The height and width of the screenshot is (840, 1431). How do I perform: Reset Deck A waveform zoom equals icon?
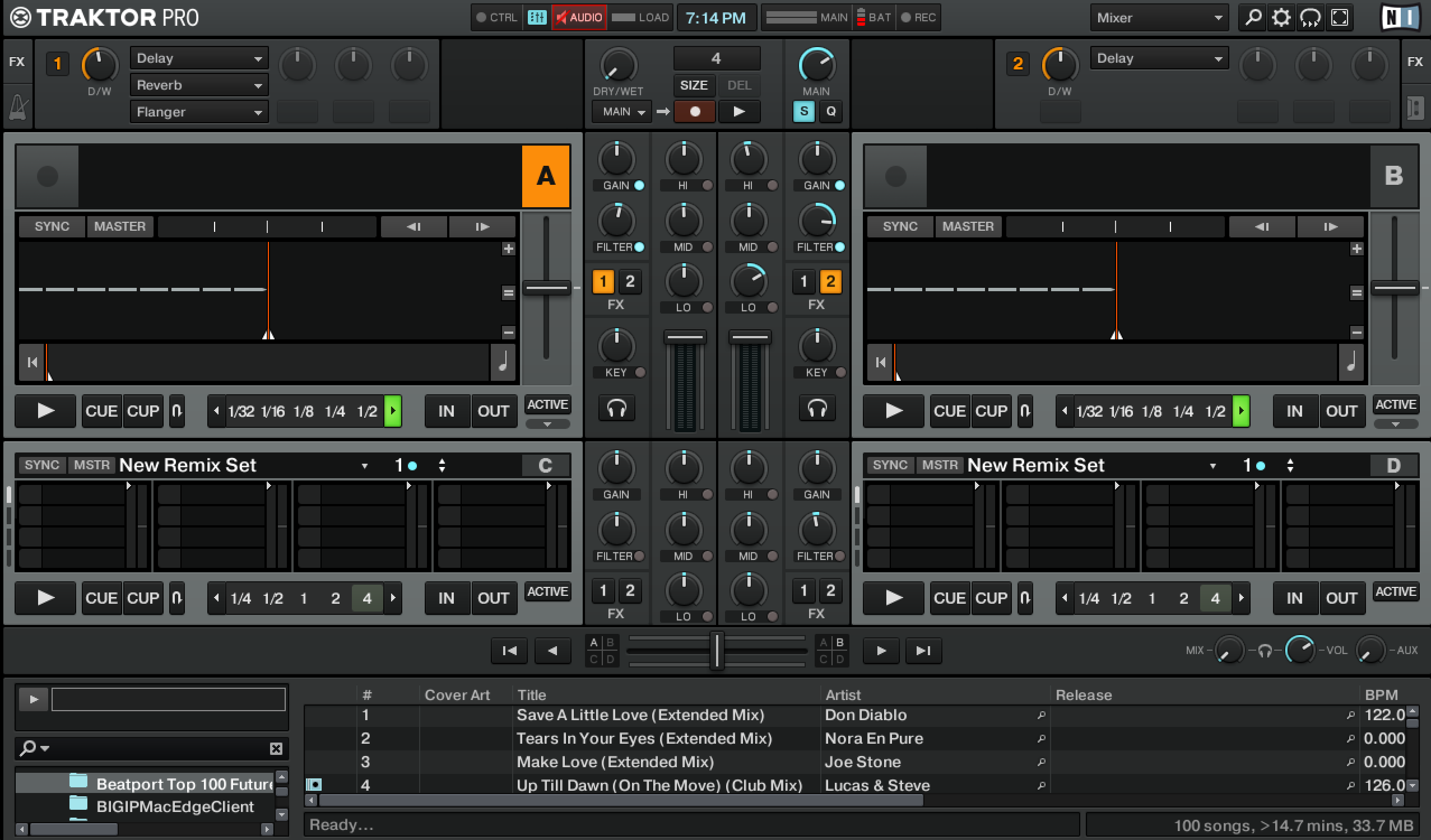pos(508,293)
